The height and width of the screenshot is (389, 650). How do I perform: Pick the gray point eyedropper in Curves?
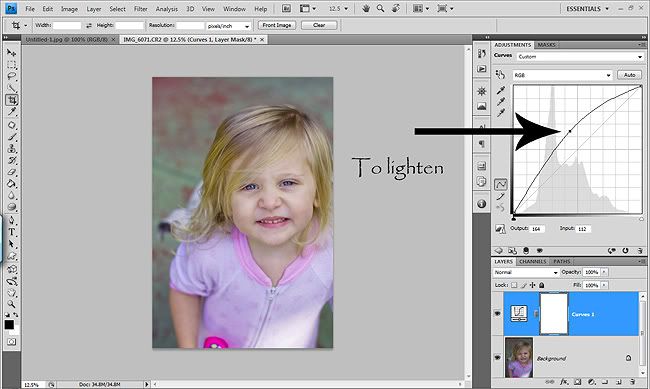pyautogui.click(x=501, y=102)
